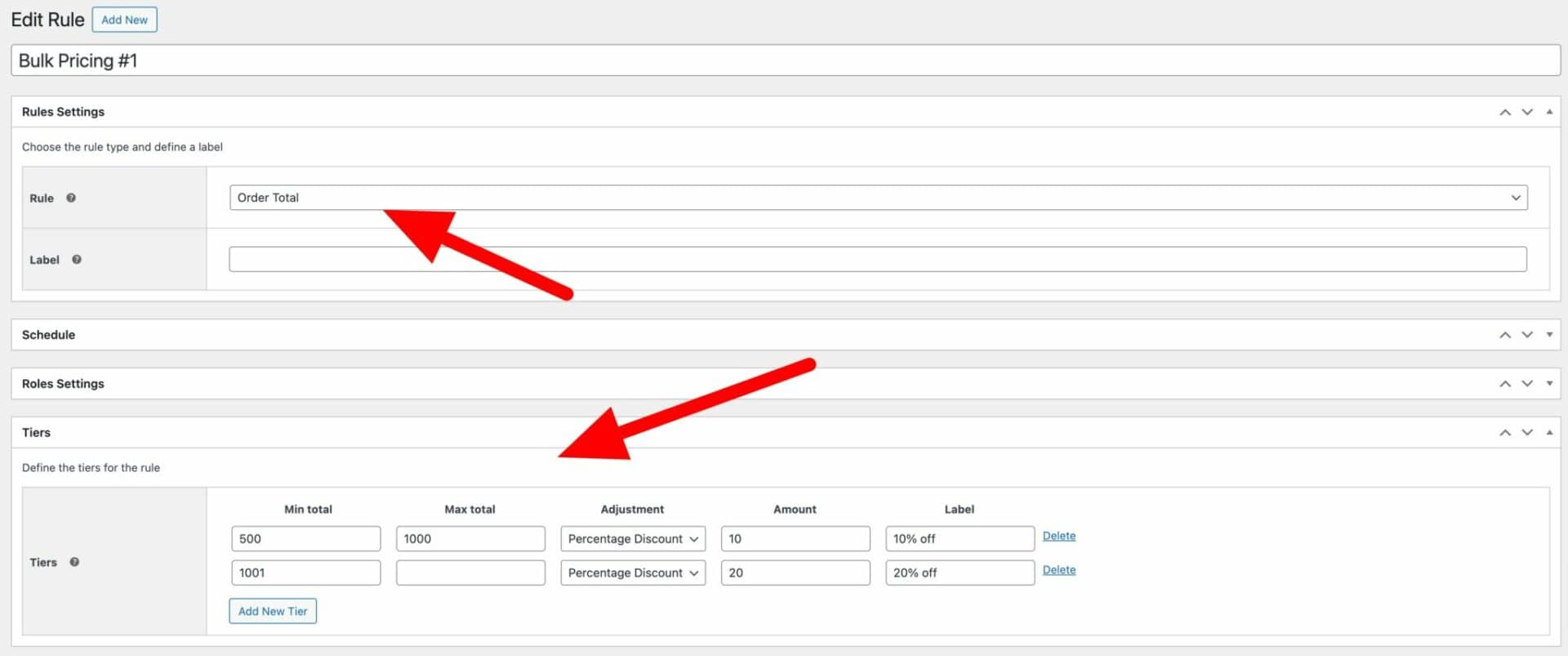The width and height of the screenshot is (1568, 656).
Task: Click the tier Label field reading 10% off
Action: (960, 539)
